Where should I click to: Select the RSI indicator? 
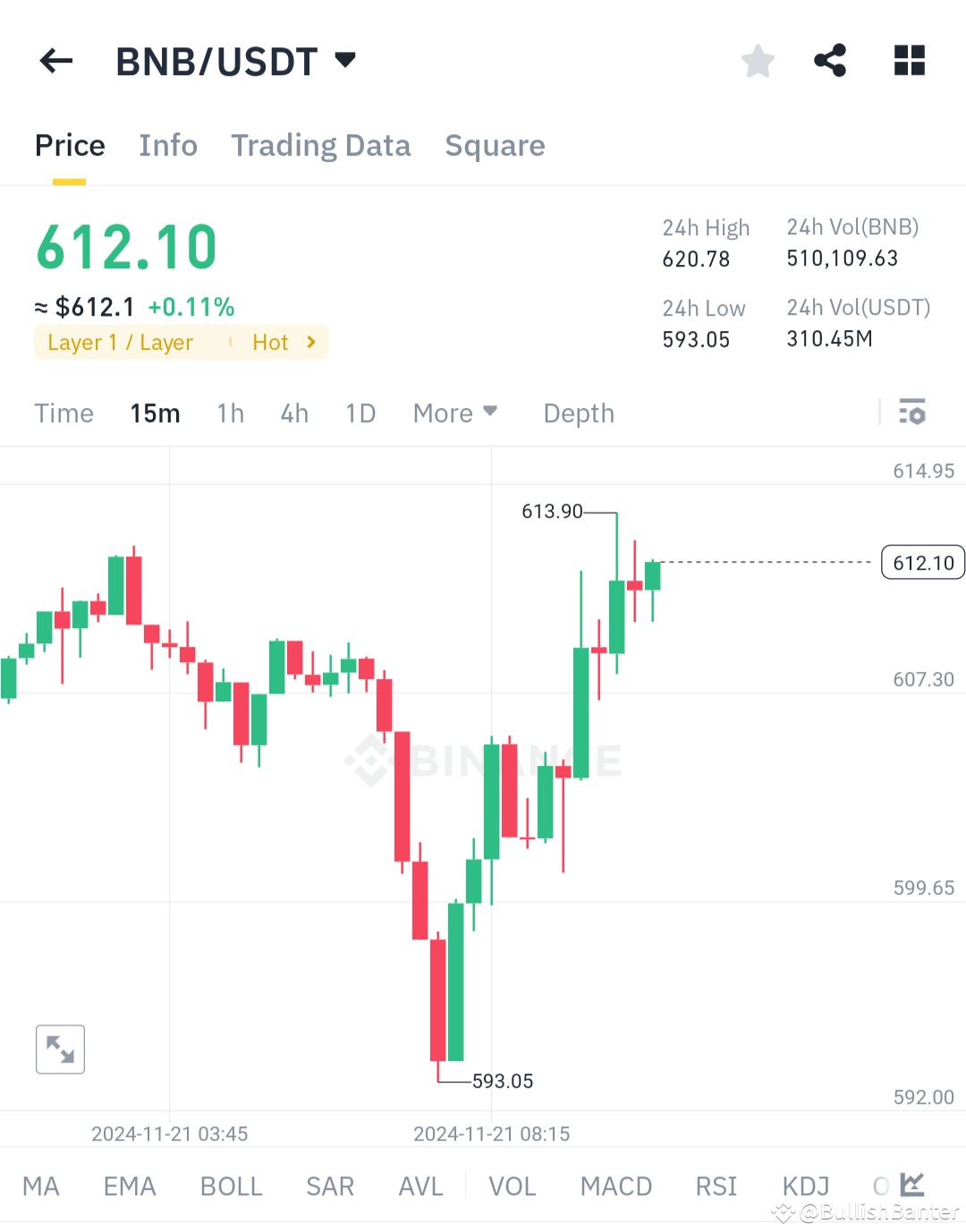[x=716, y=1185]
